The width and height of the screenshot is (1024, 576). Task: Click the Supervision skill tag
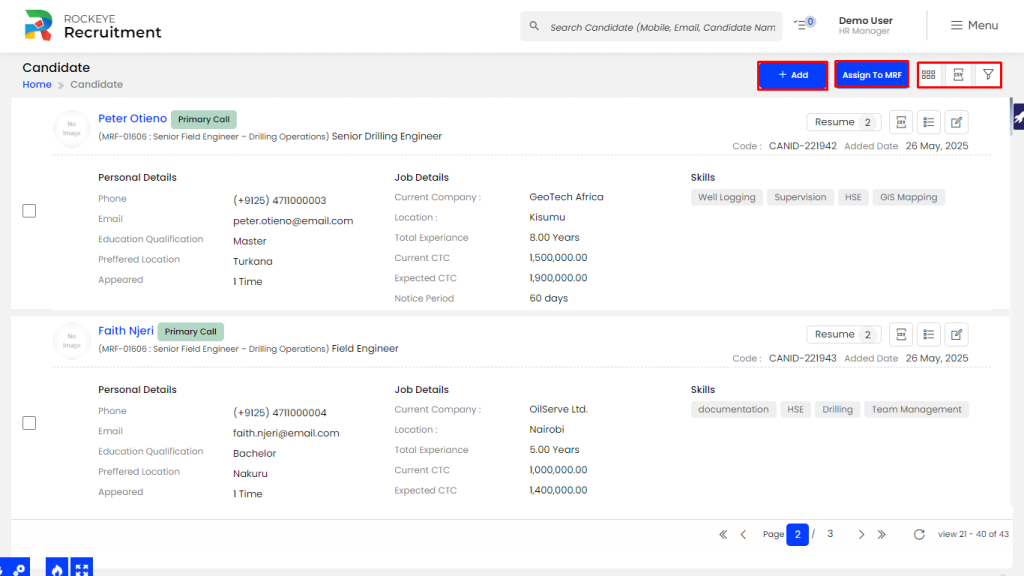(x=800, y=197)
